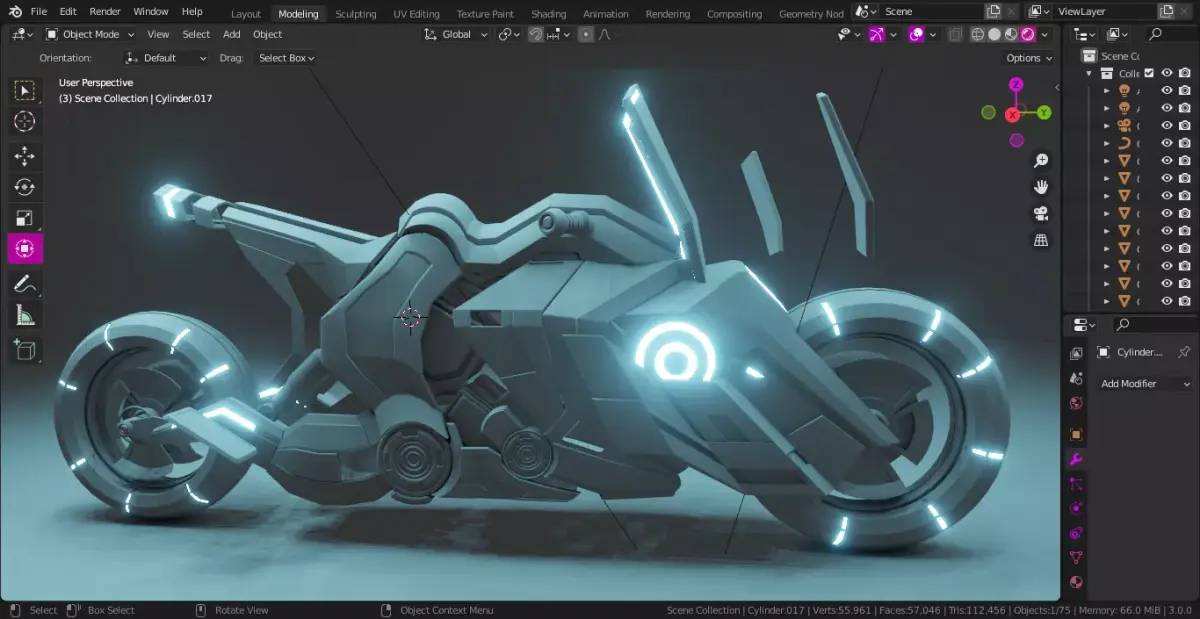The width and height of the screenshot is (1200, 619).
Task: Click the new scene icon beside Scene
Action: 994,12
